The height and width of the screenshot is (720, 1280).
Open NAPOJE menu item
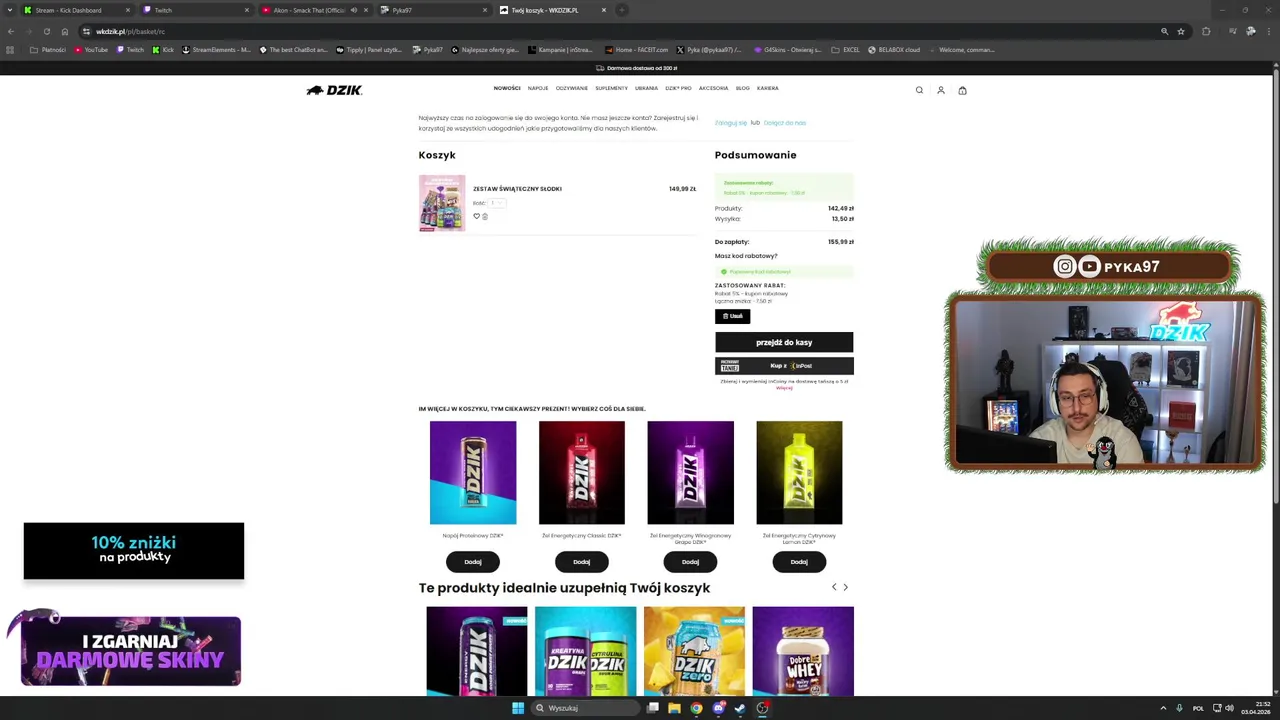tap(538, 88)
